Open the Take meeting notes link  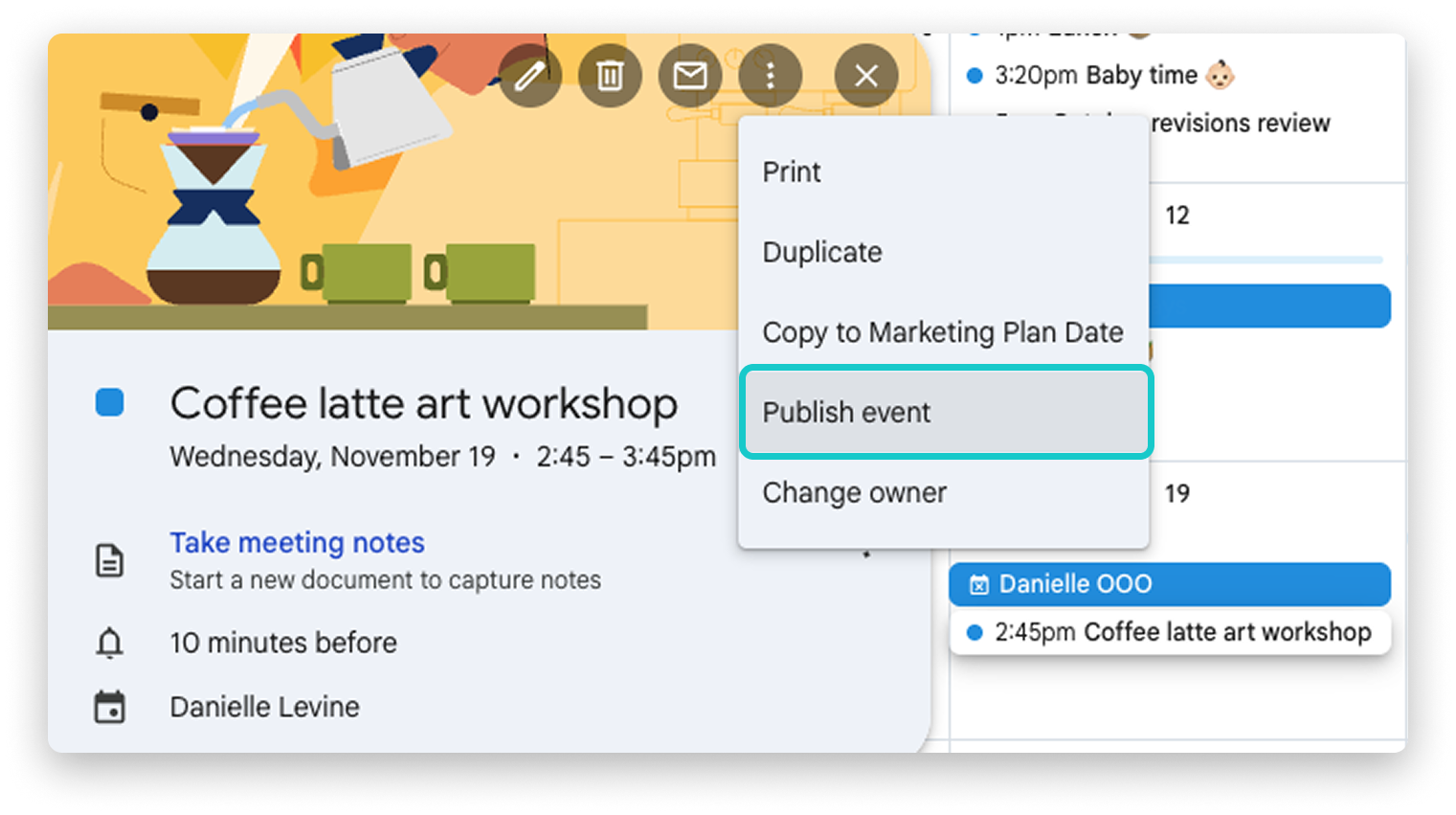pos(297,543)
